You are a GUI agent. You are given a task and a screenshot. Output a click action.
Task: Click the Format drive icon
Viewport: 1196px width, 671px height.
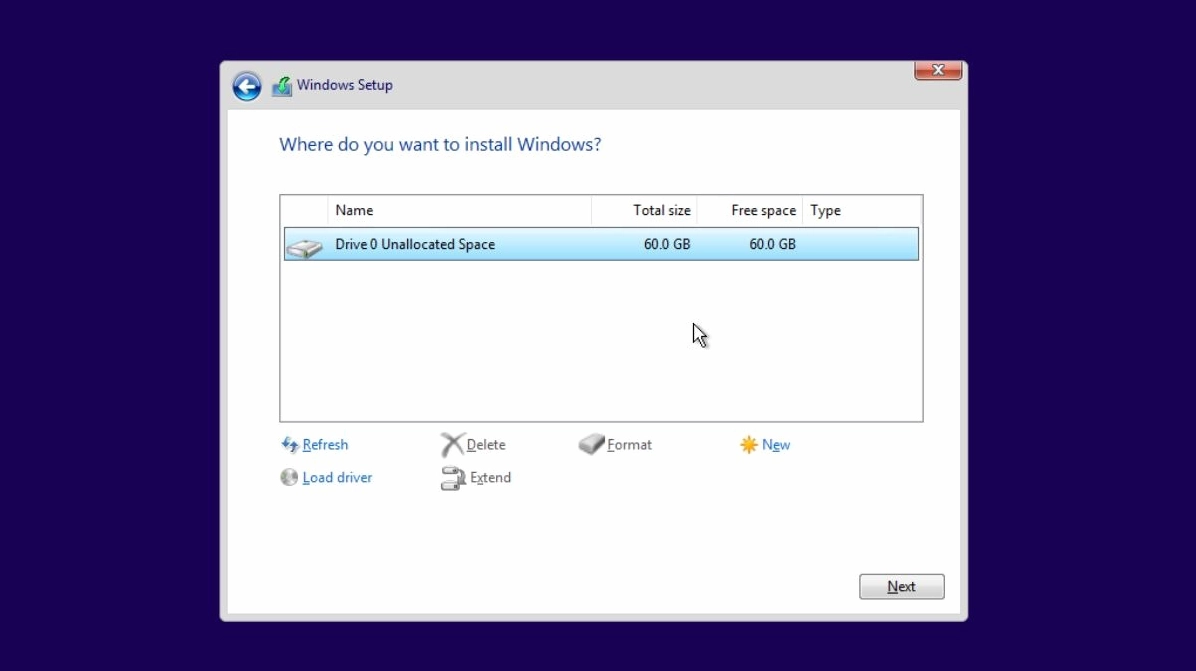[592, 444]
